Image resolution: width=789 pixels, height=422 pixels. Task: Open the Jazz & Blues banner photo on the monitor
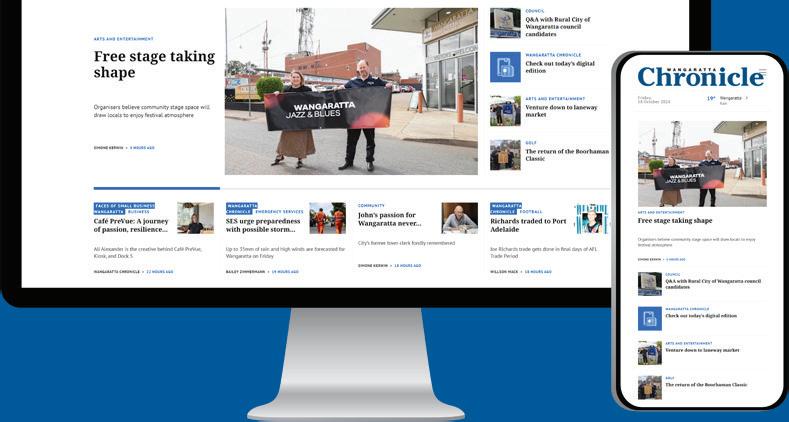click(351, 91)
